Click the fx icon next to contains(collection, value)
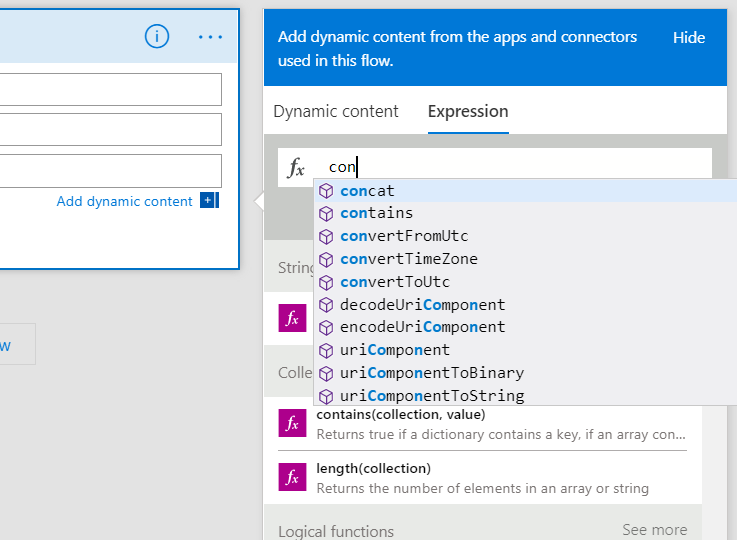Image resolution: width=737 pixels, height=540 pixels. pyautogui.click(x=292, y=424)
